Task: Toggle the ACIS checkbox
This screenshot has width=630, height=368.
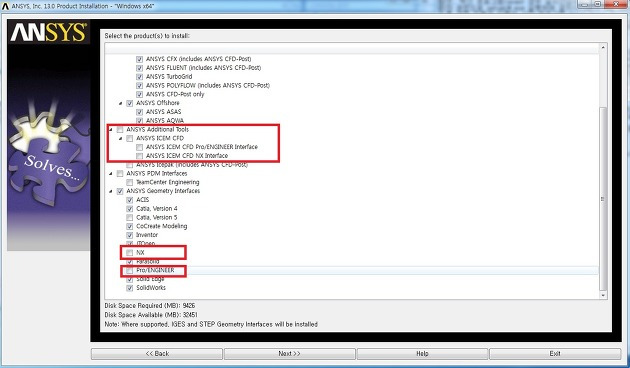Action: tap(130, 200)
